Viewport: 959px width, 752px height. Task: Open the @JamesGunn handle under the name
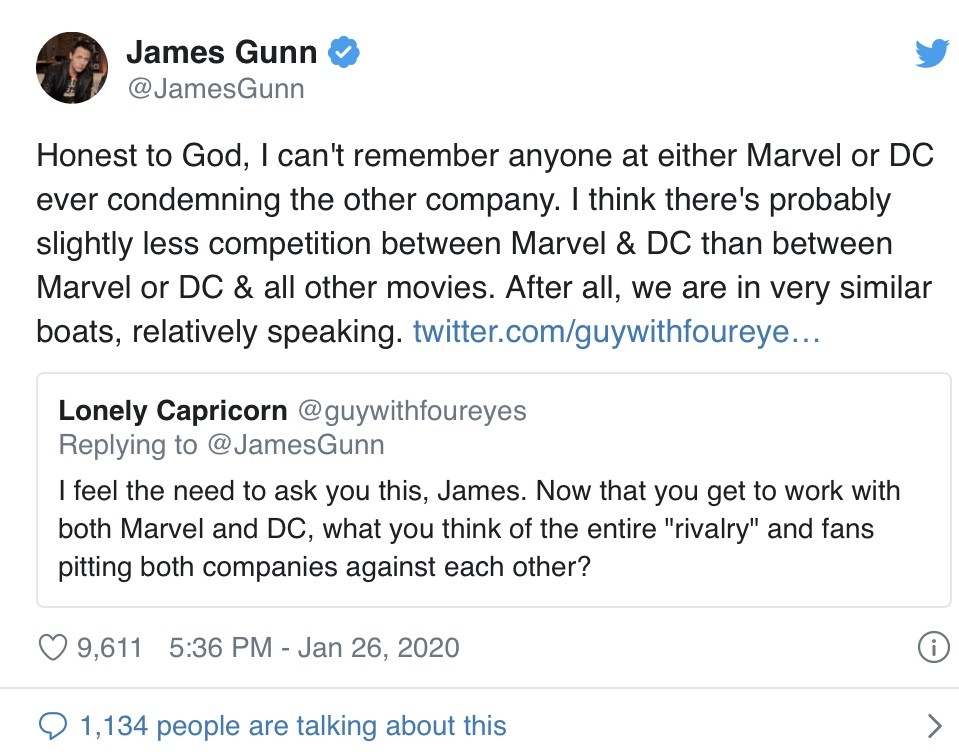[215, 89]
